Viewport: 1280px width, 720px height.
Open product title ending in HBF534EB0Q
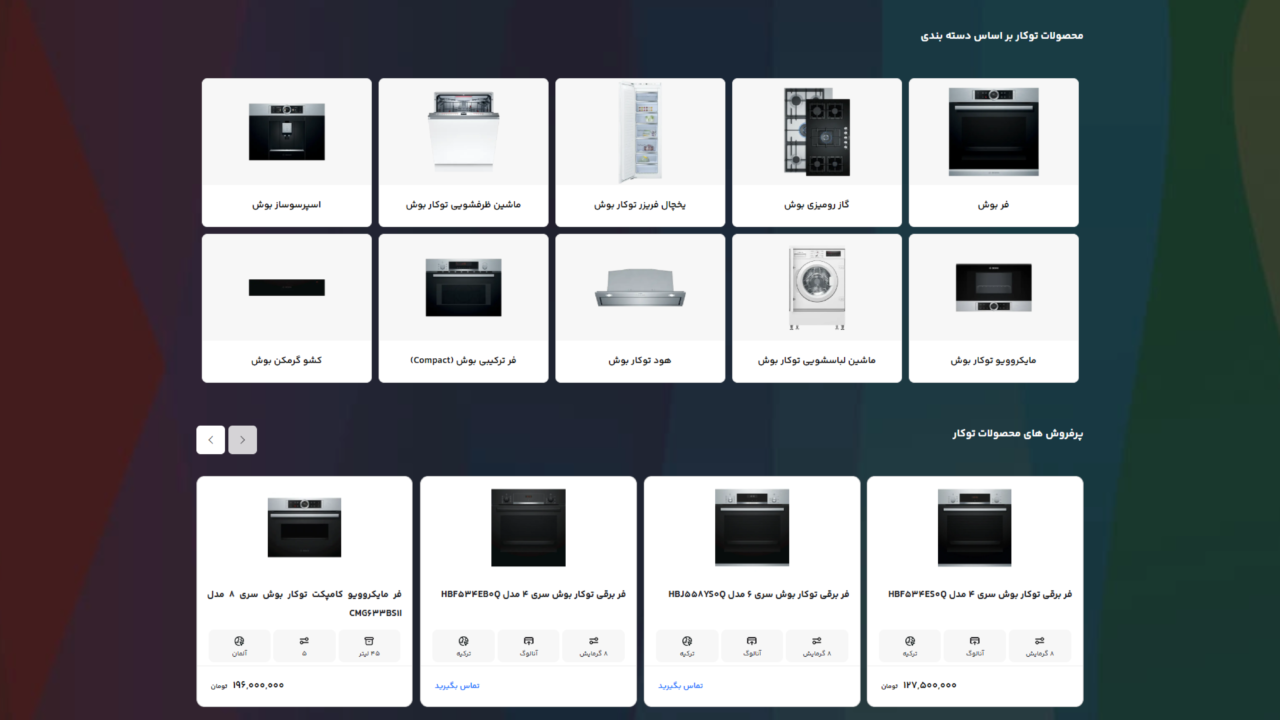pyautogui.click(x=533, y=594)
